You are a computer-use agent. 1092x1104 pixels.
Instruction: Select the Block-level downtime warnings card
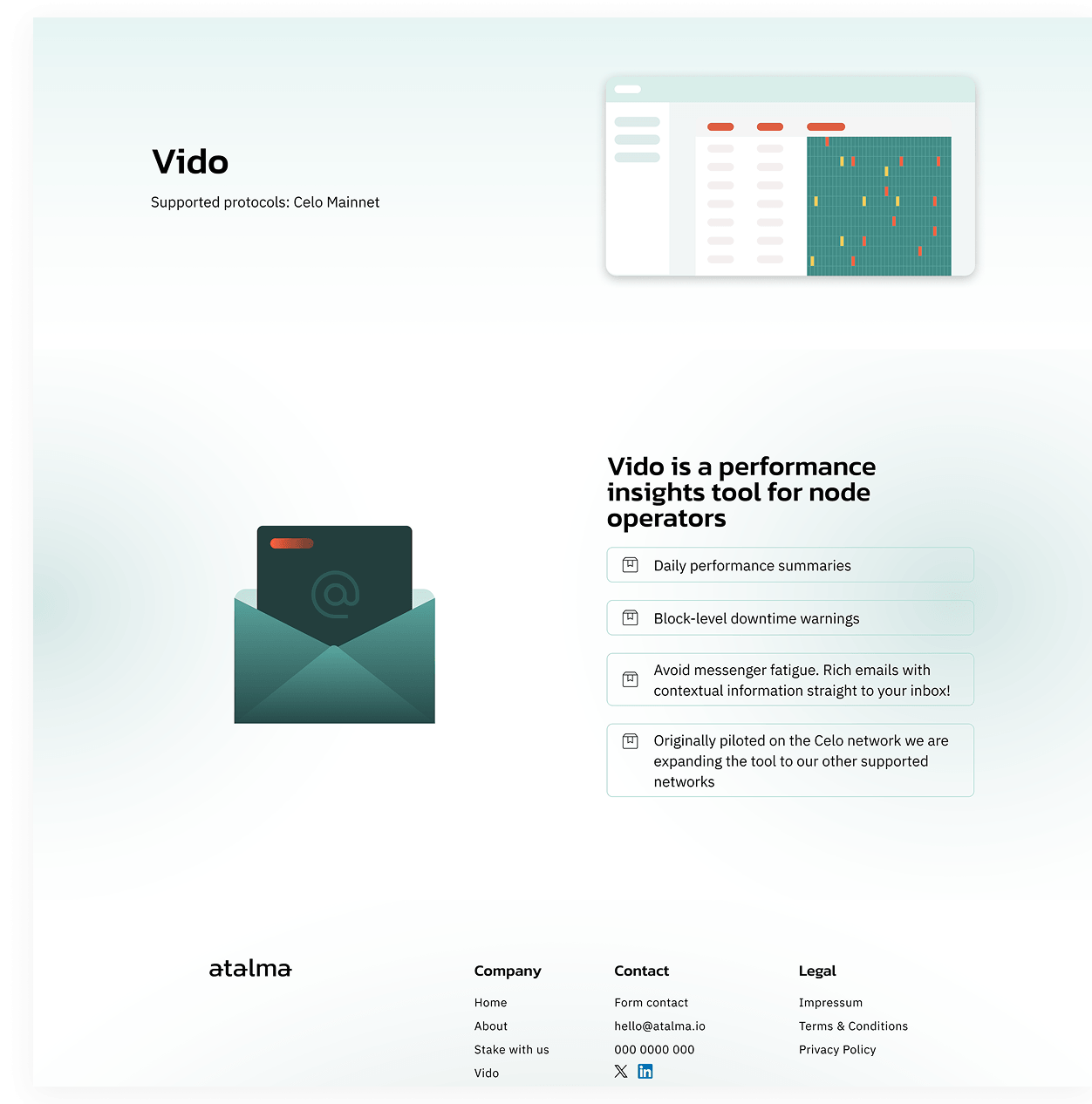tap(790, 618)
